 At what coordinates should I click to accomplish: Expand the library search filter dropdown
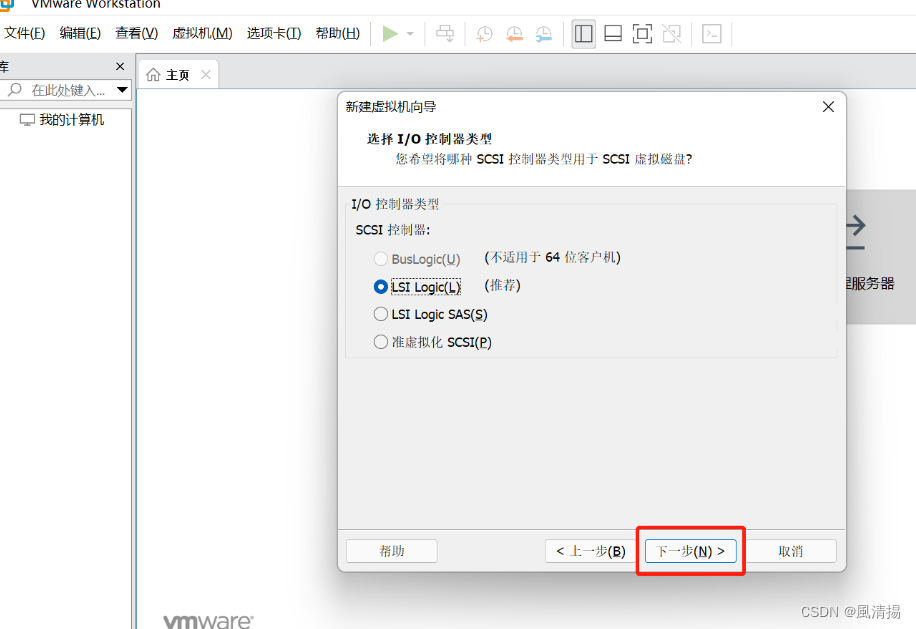point(122,90)
